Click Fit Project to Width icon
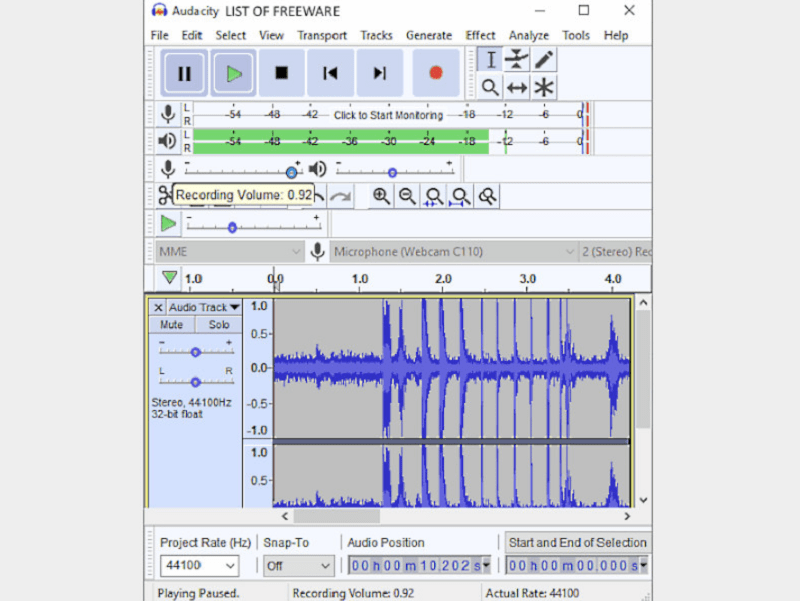 pos(460,196)
